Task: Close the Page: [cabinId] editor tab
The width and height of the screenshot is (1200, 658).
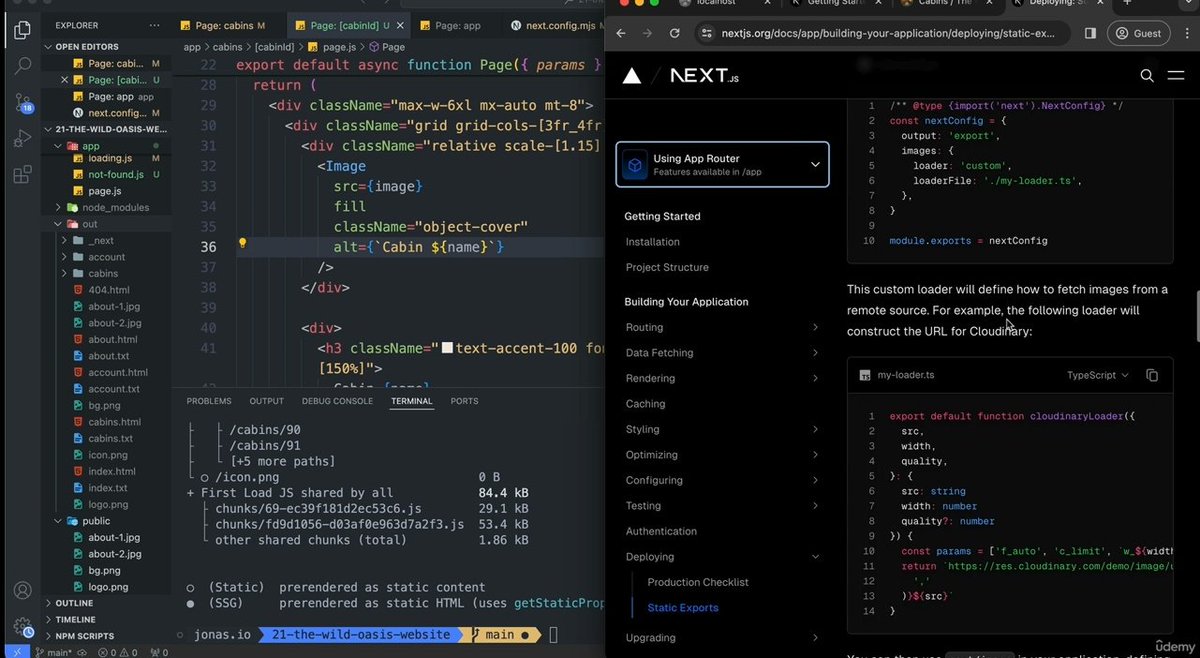Action: click(400, 25)
